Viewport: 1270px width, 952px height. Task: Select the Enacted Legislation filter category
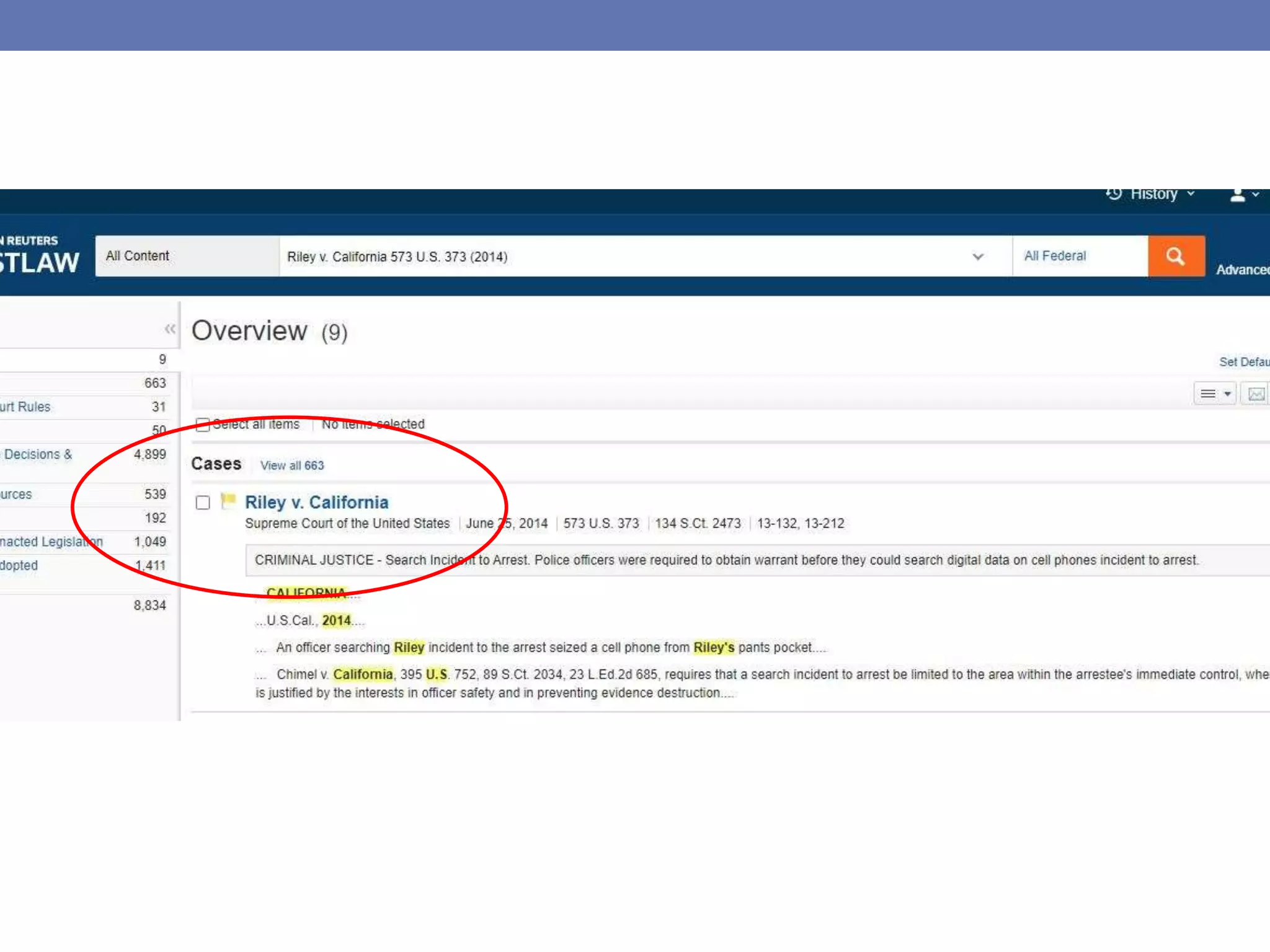[x=51, y=542]
